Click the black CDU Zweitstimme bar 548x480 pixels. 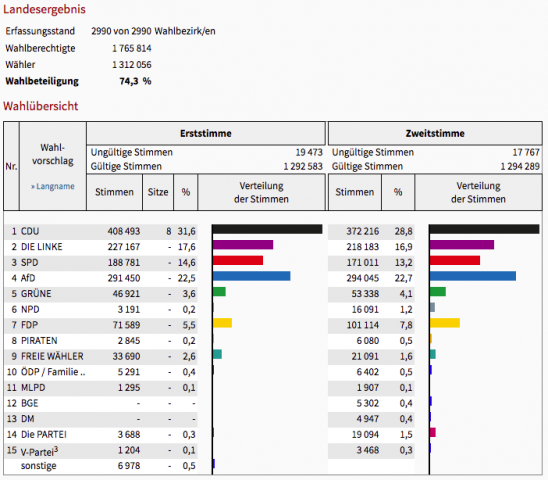484,229
